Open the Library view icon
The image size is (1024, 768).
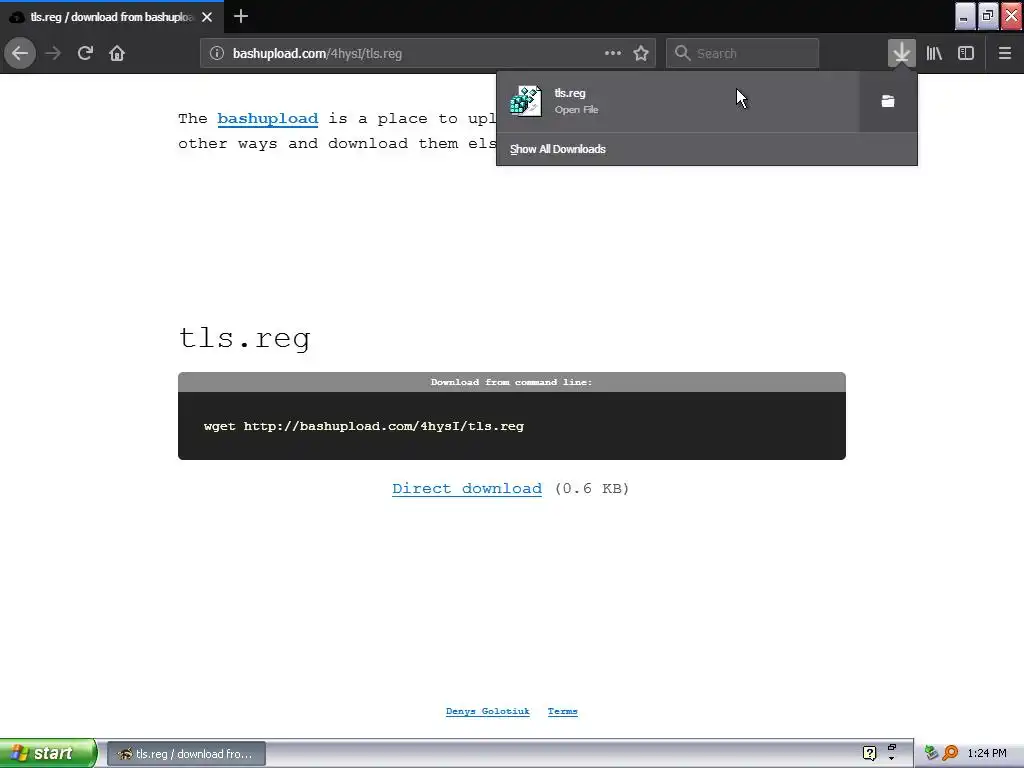(x=934, y=53)
